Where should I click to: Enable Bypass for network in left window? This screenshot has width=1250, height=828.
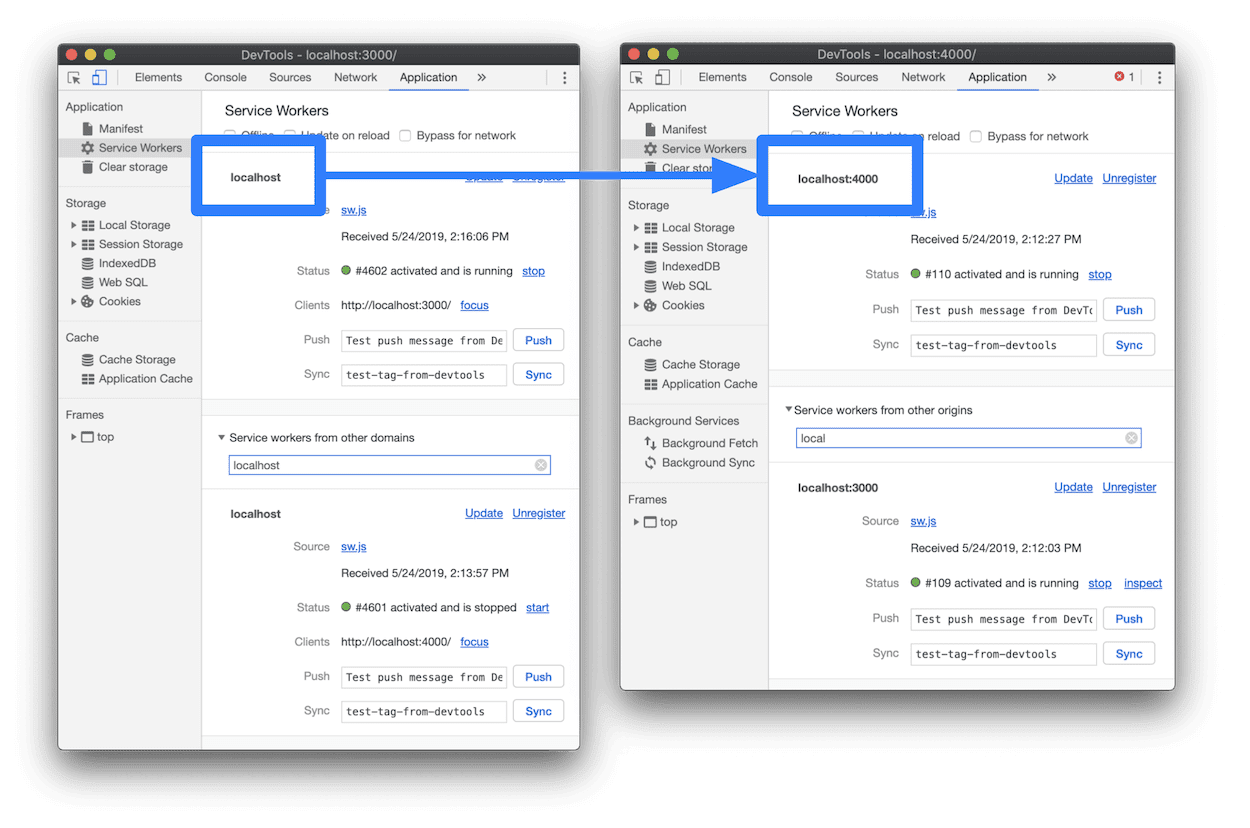coord(406,136)
